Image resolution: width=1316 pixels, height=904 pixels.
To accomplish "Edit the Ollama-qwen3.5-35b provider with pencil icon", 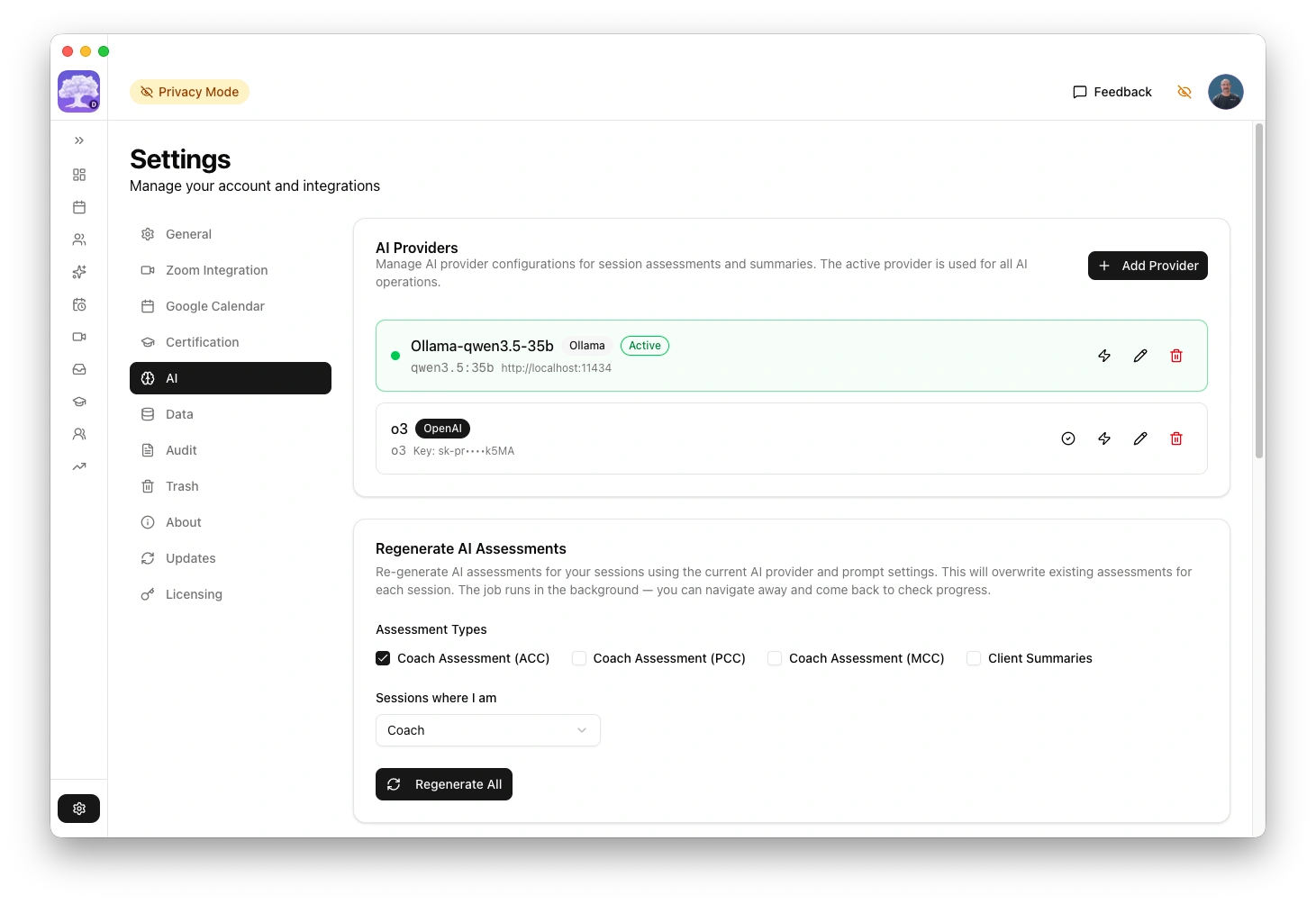I will (x=1140, y=355).
